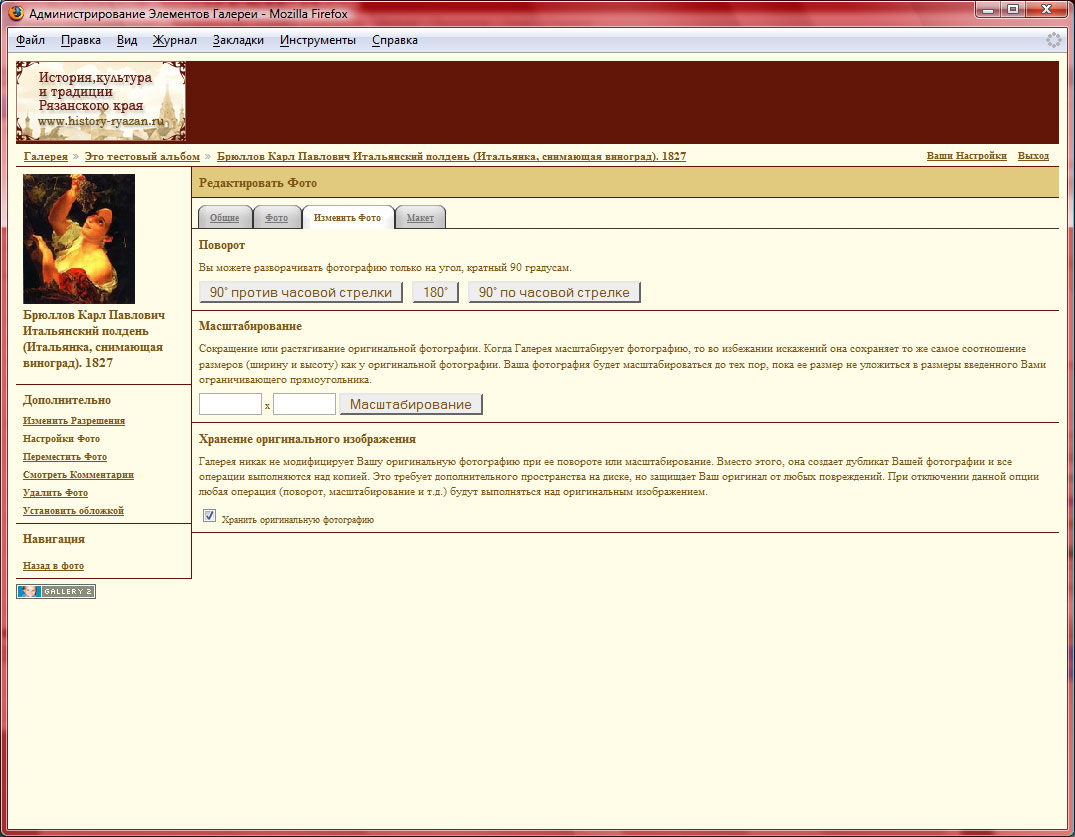Open the Галерея breadcrumb link
Image resolution: width=1075 pixels, height=837 pixels.
(46, 156)
